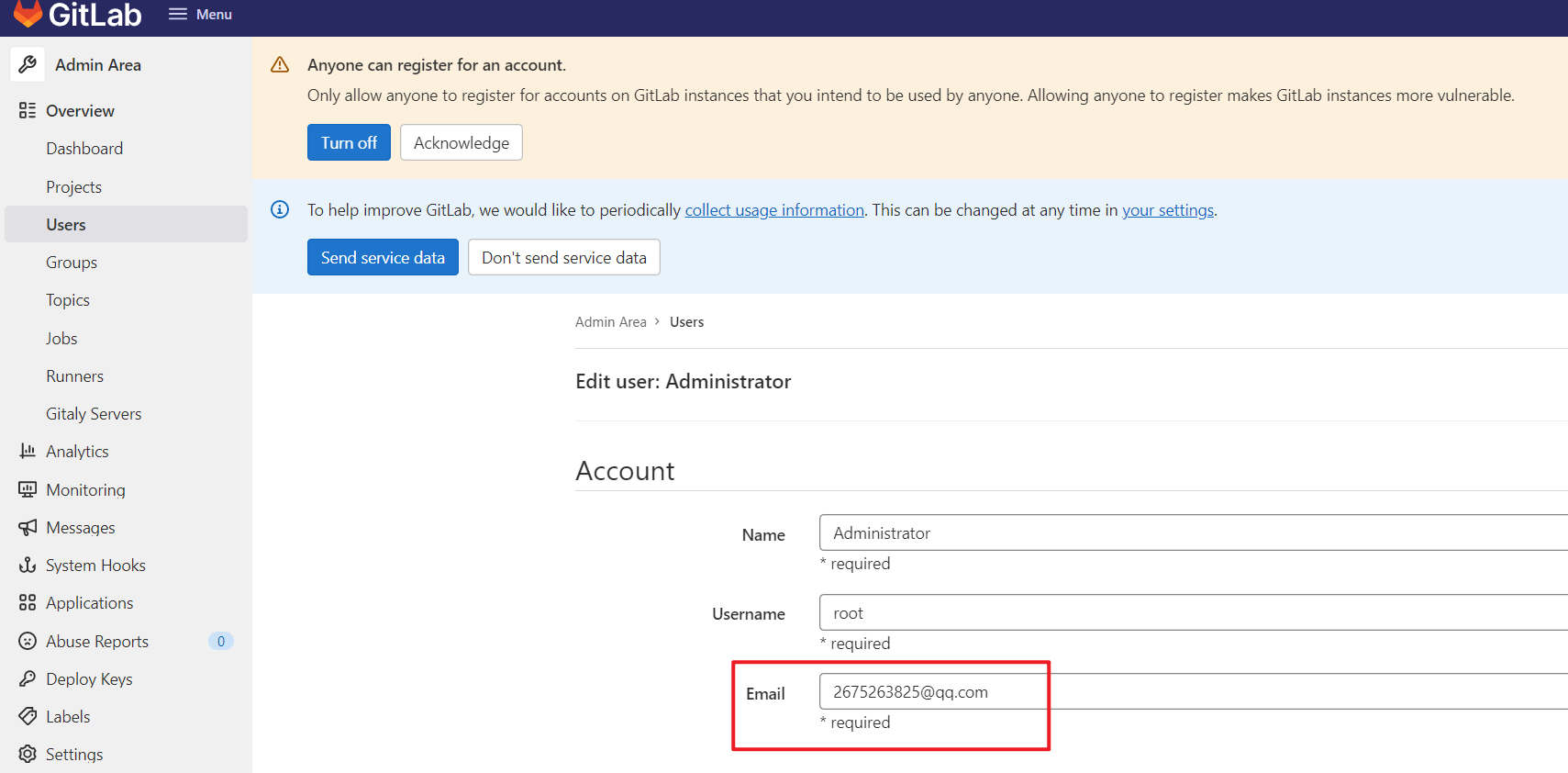Click the Settings gear icon

pyautogui.click(x=28, y=754)
